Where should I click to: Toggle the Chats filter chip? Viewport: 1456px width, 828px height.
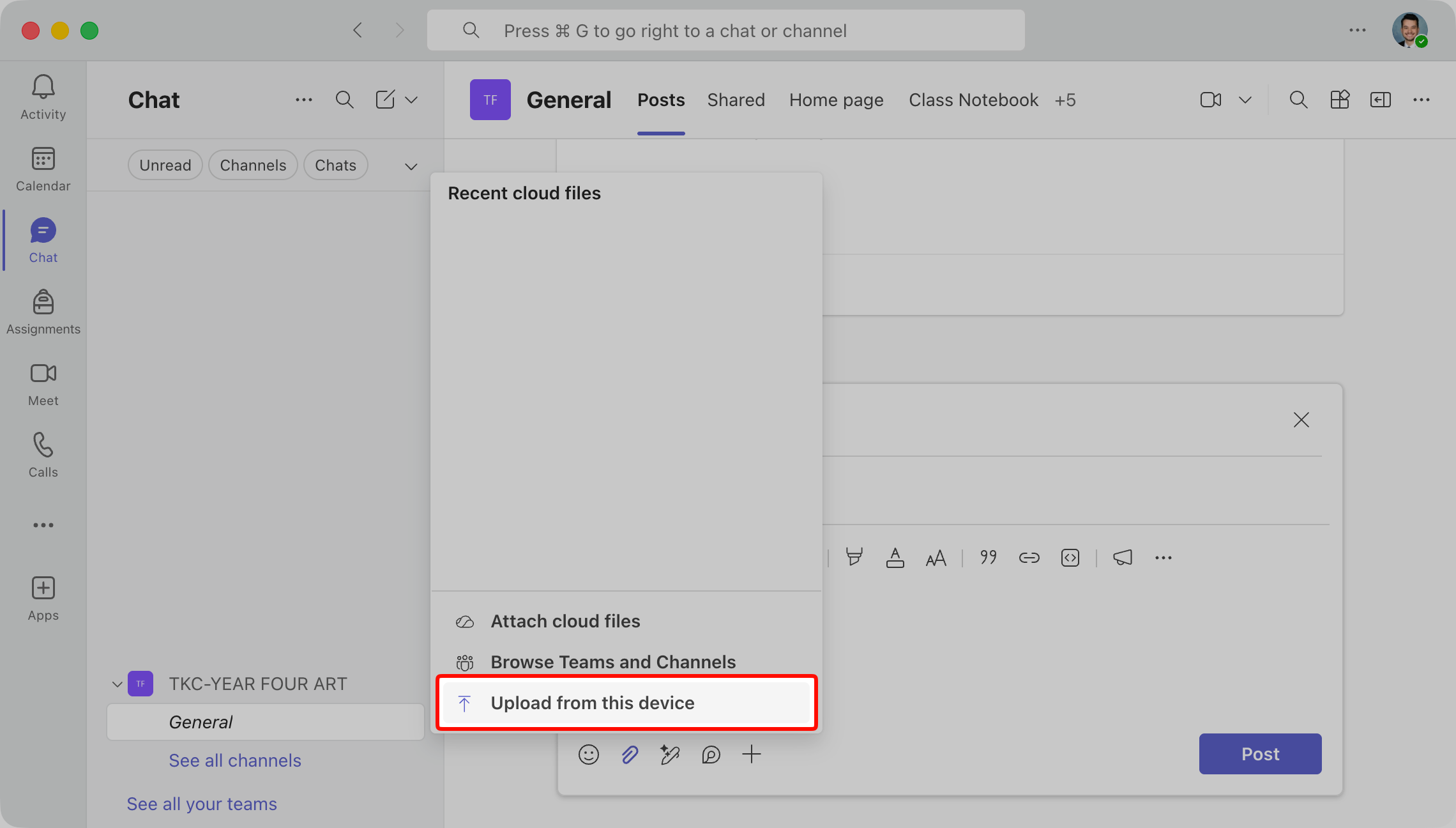335,165
